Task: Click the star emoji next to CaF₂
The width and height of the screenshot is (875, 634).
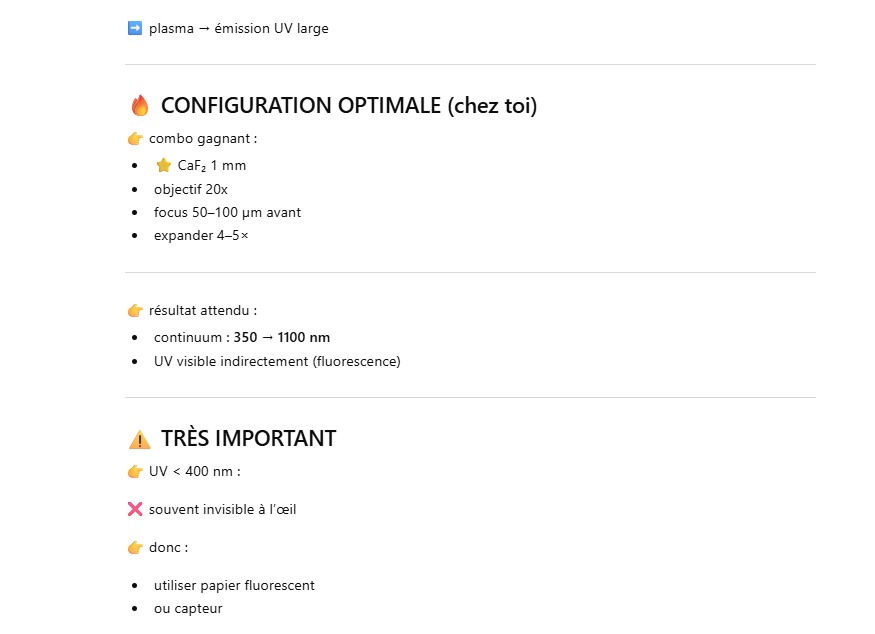Action: pos(164,165)
